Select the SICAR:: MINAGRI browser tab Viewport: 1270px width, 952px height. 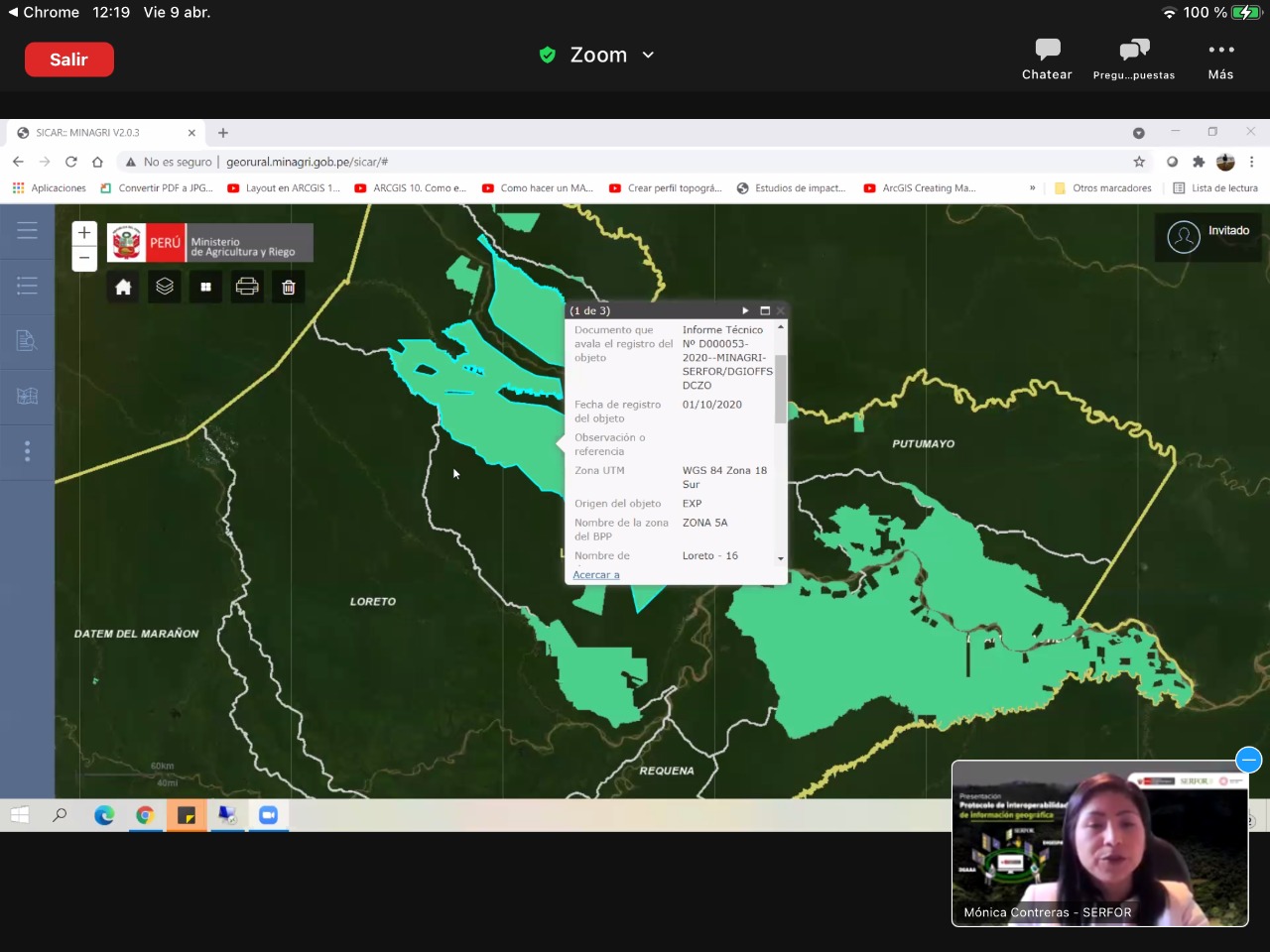click(106, 133)
